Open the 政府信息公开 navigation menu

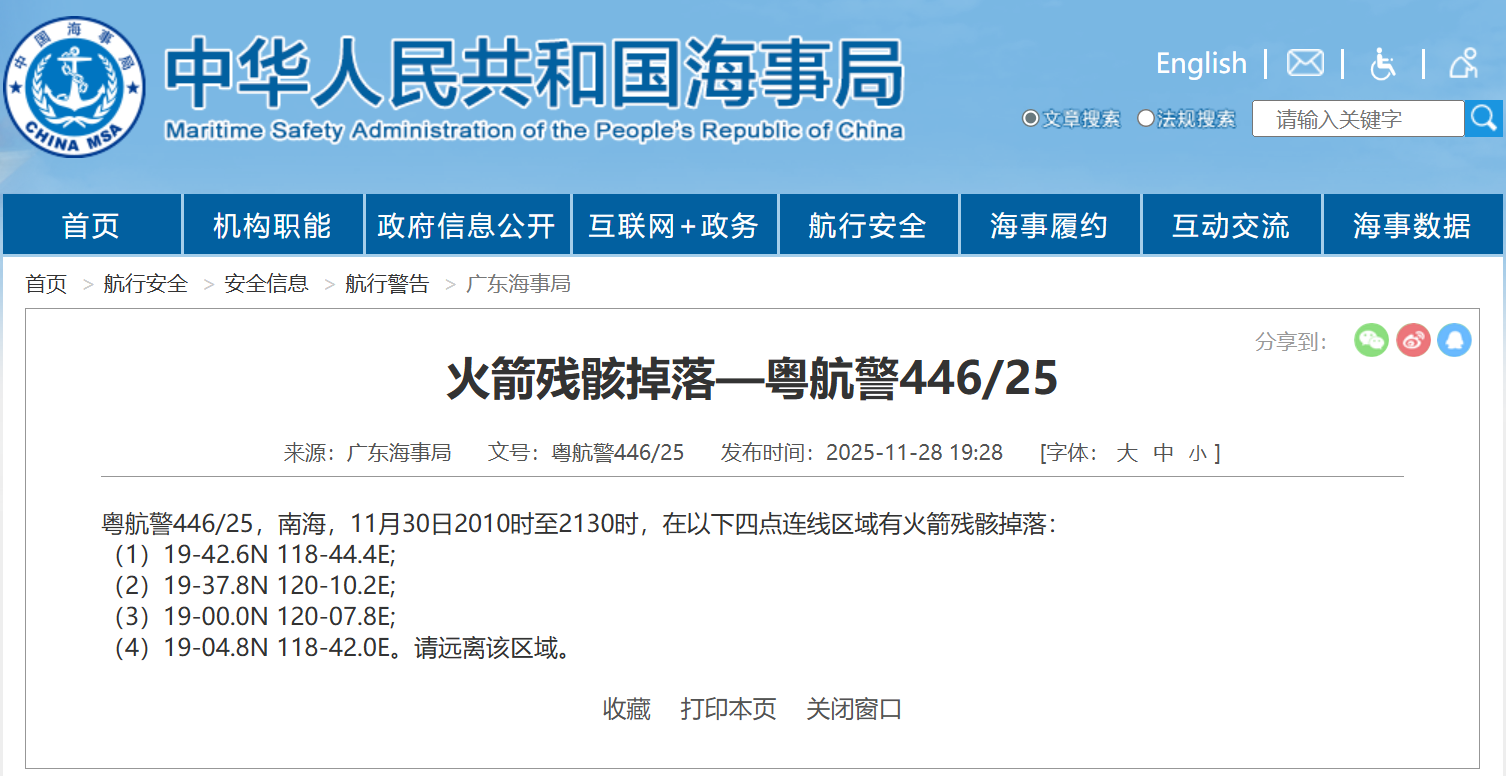pos(466,226)
